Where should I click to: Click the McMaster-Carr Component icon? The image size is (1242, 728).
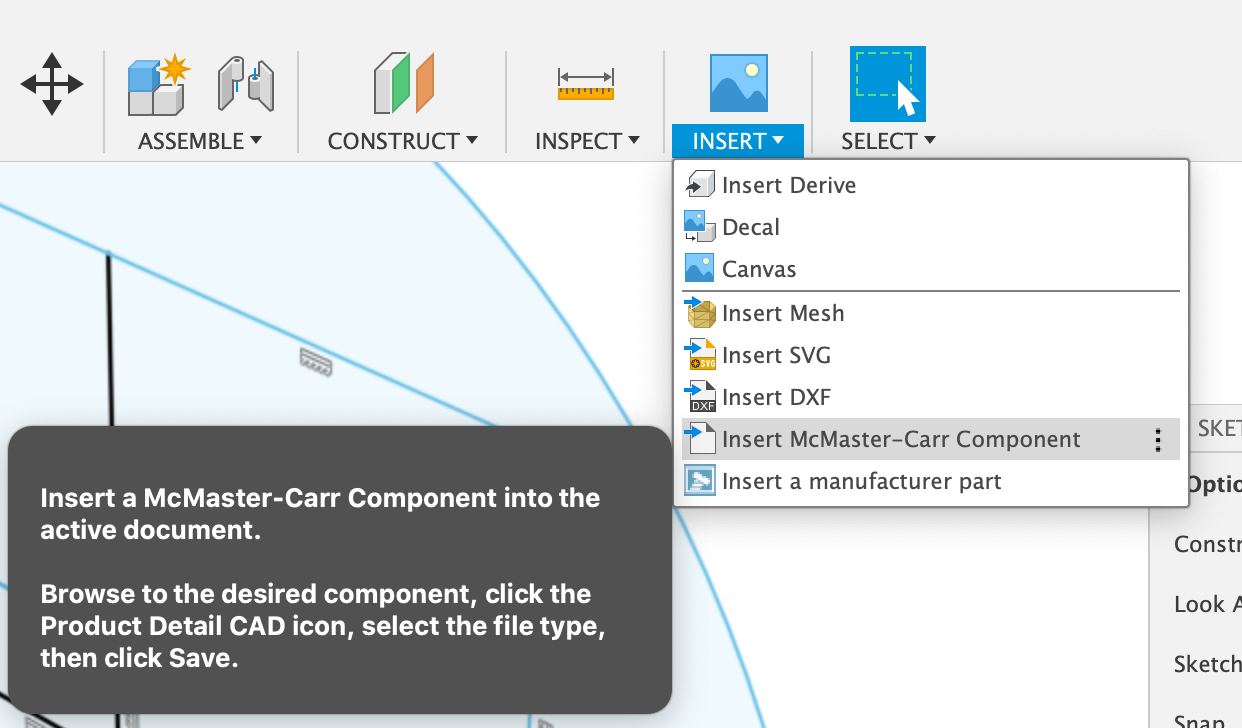tap(700, 439)
